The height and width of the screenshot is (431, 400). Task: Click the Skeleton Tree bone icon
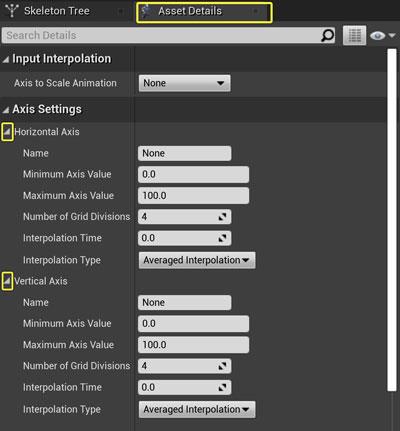click(x=12, y=11)
